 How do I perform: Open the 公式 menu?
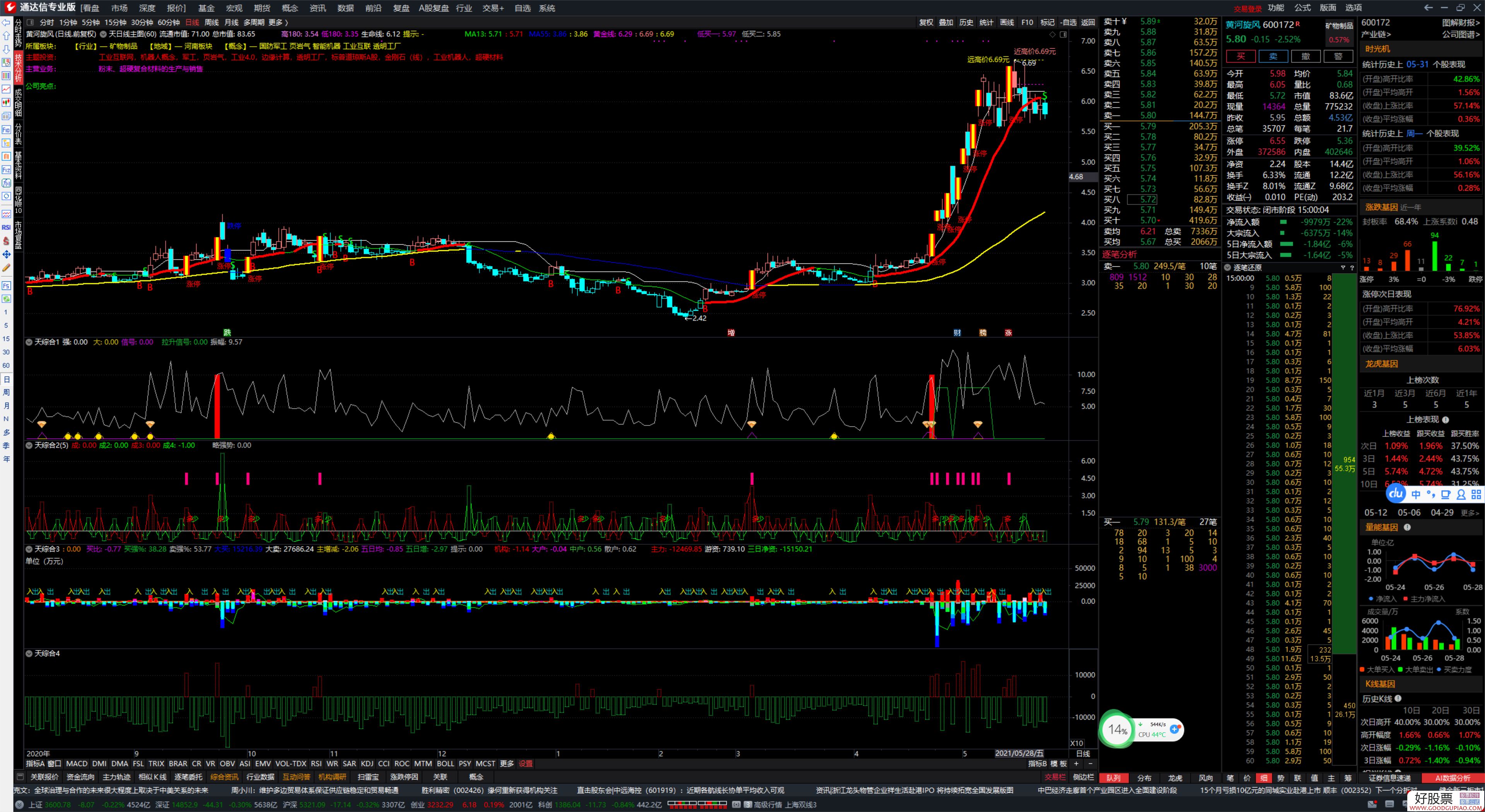pos(1302,7)
